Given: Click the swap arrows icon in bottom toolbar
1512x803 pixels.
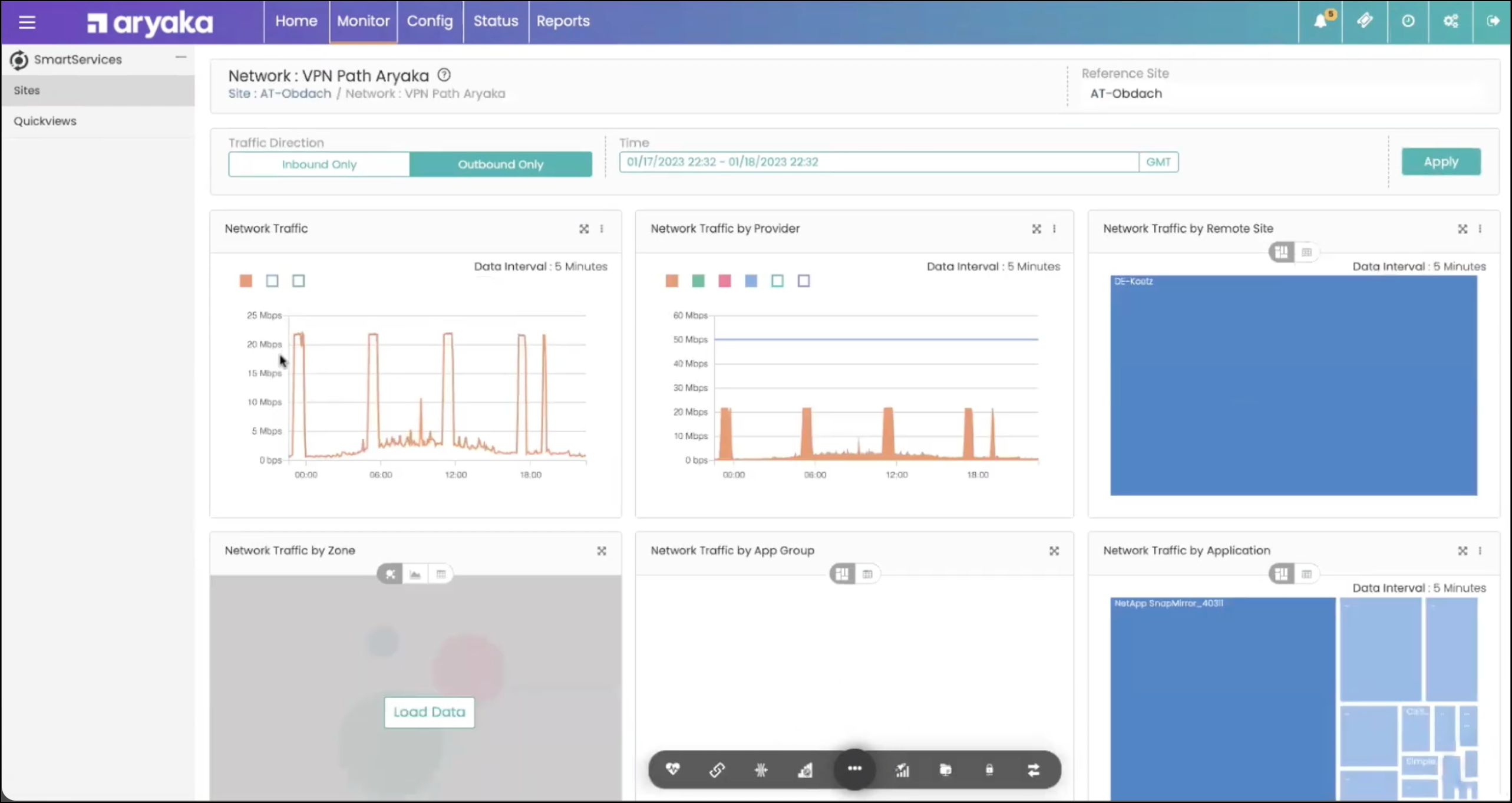Looking at the screenshot, I should 1034,769.
